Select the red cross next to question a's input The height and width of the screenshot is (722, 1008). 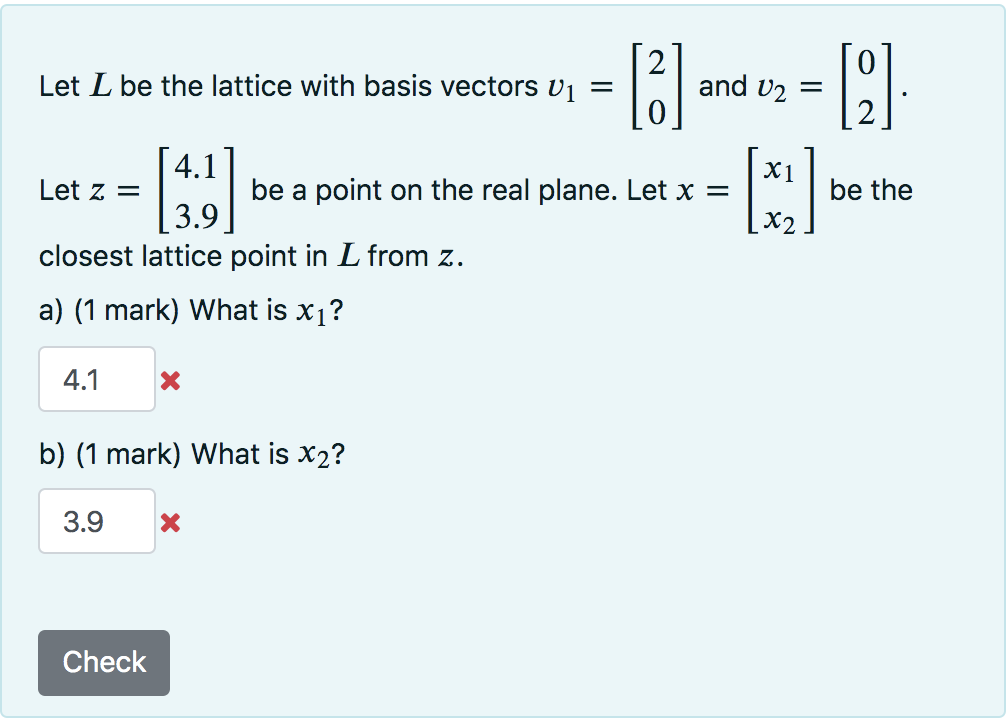pos(168,381)
